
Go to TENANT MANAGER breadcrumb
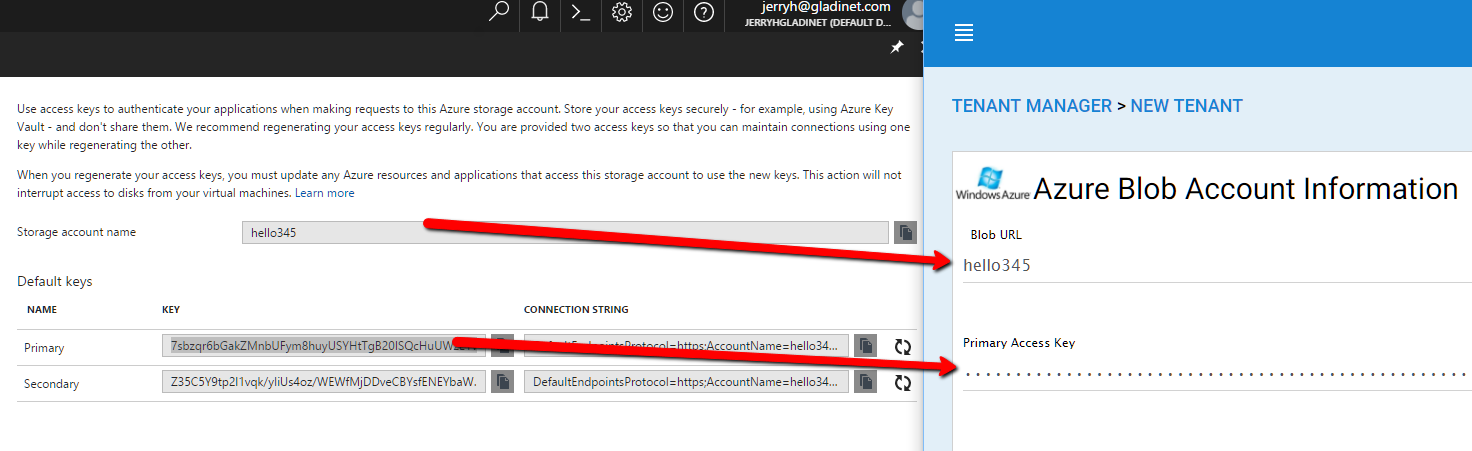point(1032,106)
